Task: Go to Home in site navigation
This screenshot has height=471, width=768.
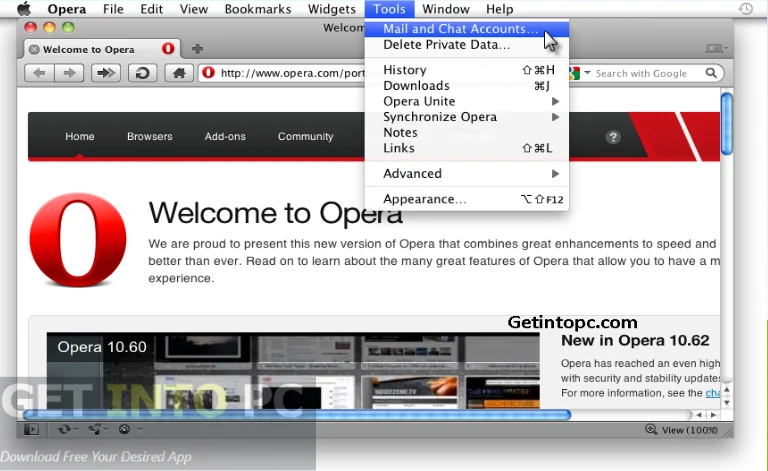Action: tap(80, 137)
